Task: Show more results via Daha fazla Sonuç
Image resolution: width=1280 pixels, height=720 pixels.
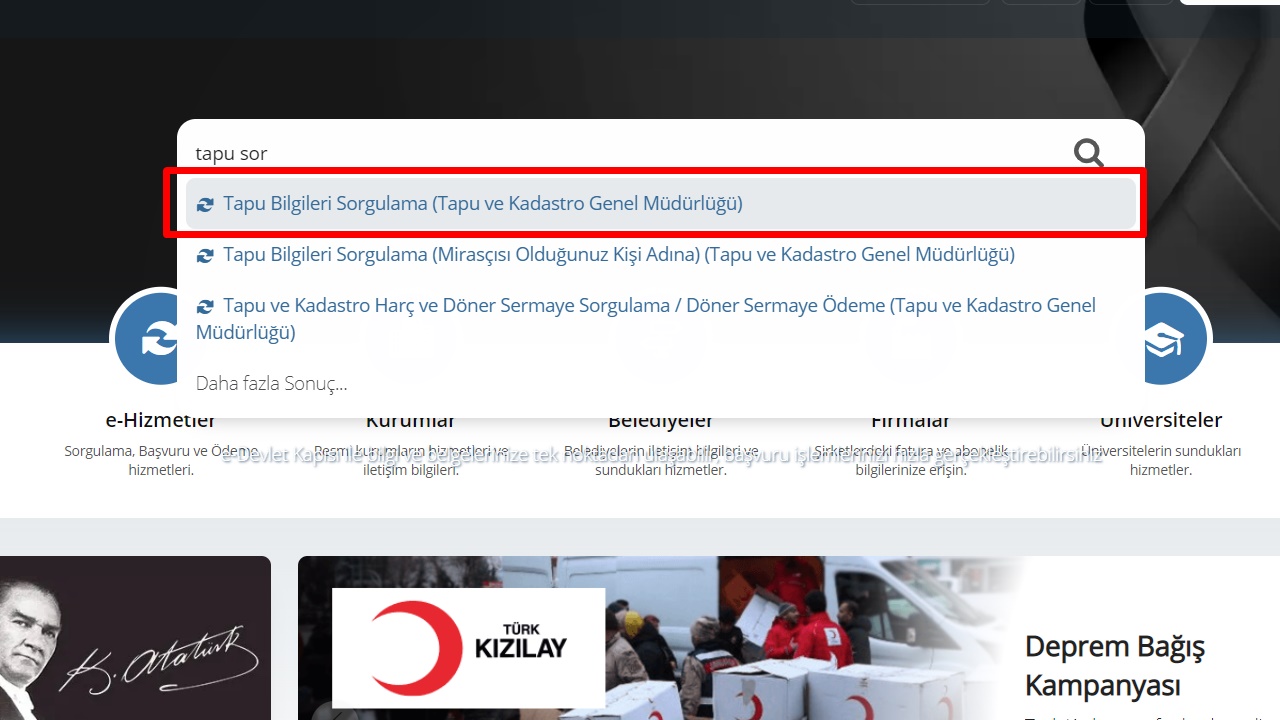Action: tap(271, 383)
